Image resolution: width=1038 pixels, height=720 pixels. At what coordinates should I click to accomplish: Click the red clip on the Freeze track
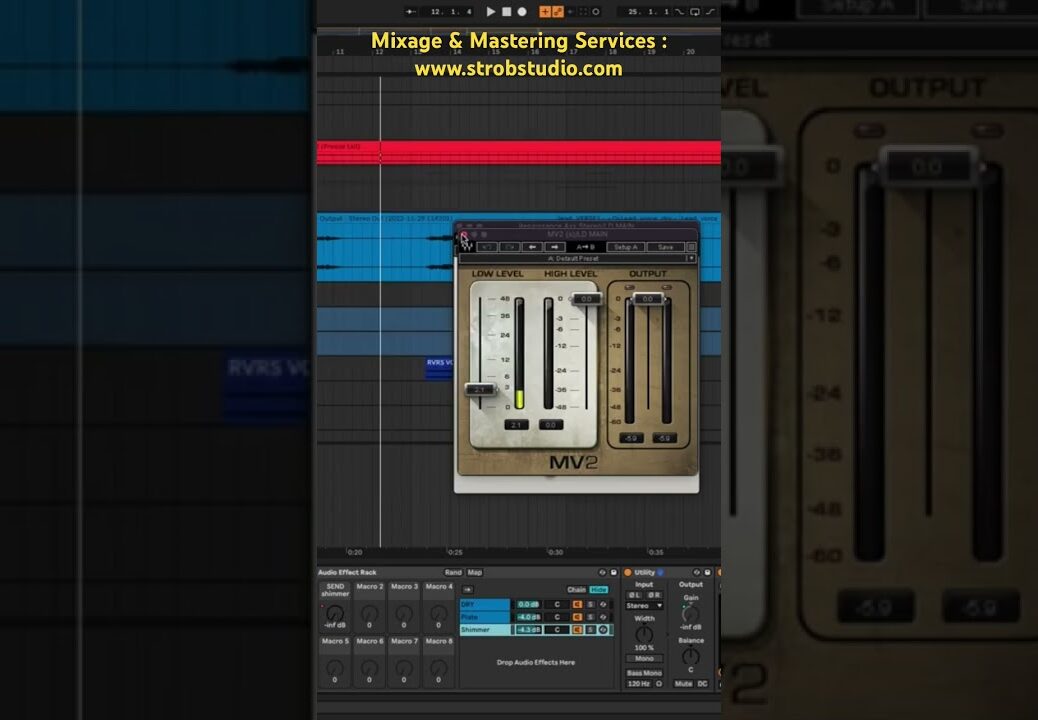click(519, 152)
